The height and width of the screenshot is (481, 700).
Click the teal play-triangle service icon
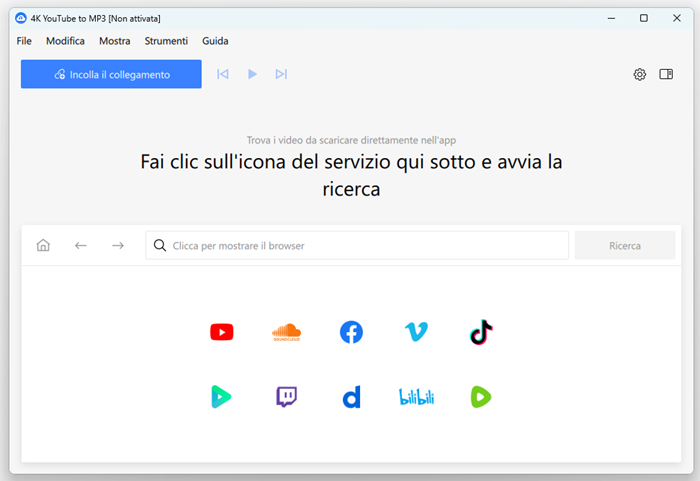221,397
